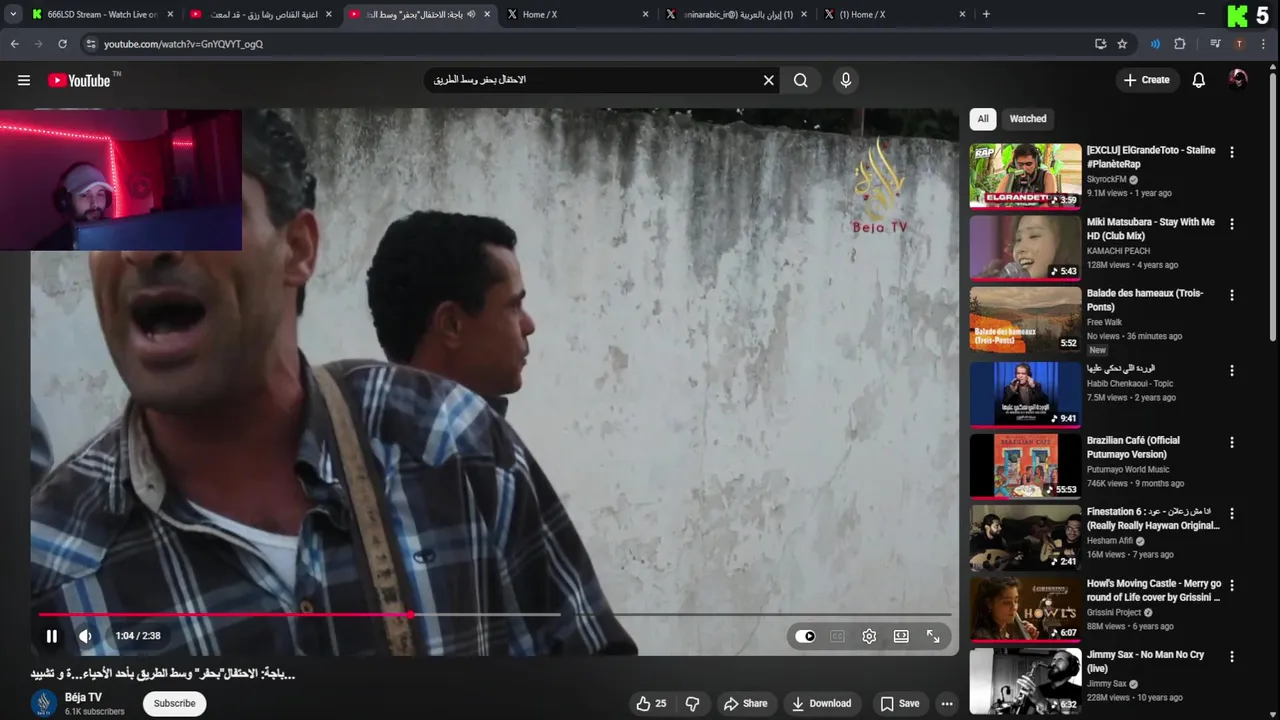Open the account avatar menu
Image resolution: width=1280 pixels, height=720 pixels.
(x=1238, y=80)
